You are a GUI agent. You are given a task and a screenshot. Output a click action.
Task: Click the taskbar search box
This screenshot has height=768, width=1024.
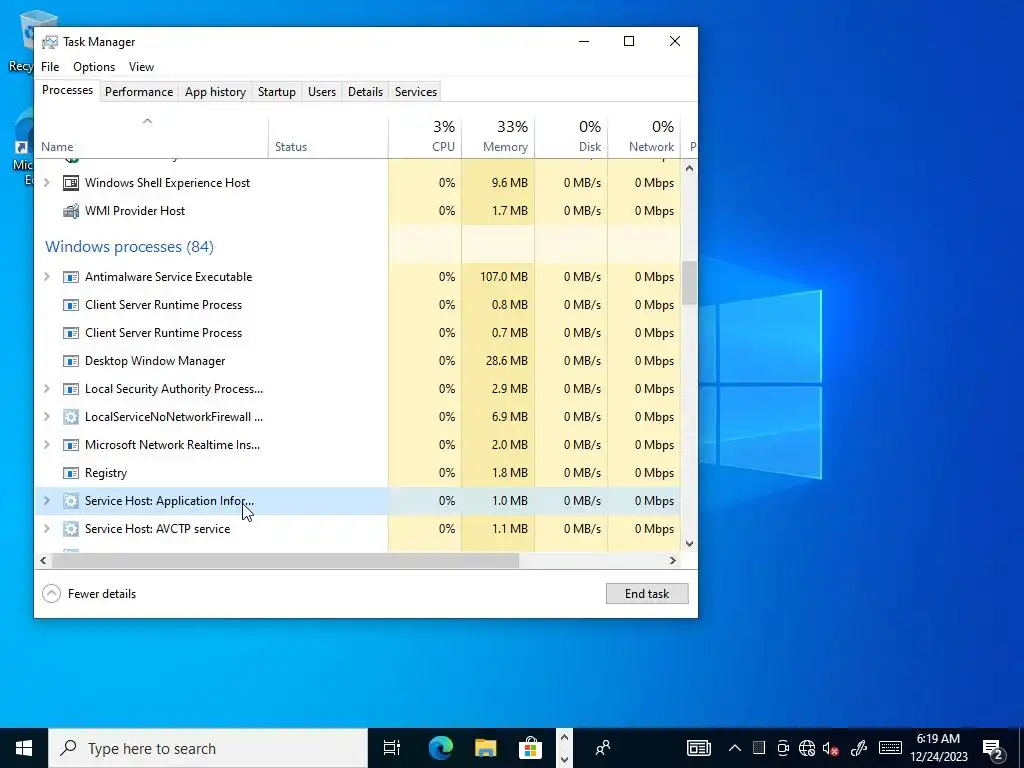208,748
